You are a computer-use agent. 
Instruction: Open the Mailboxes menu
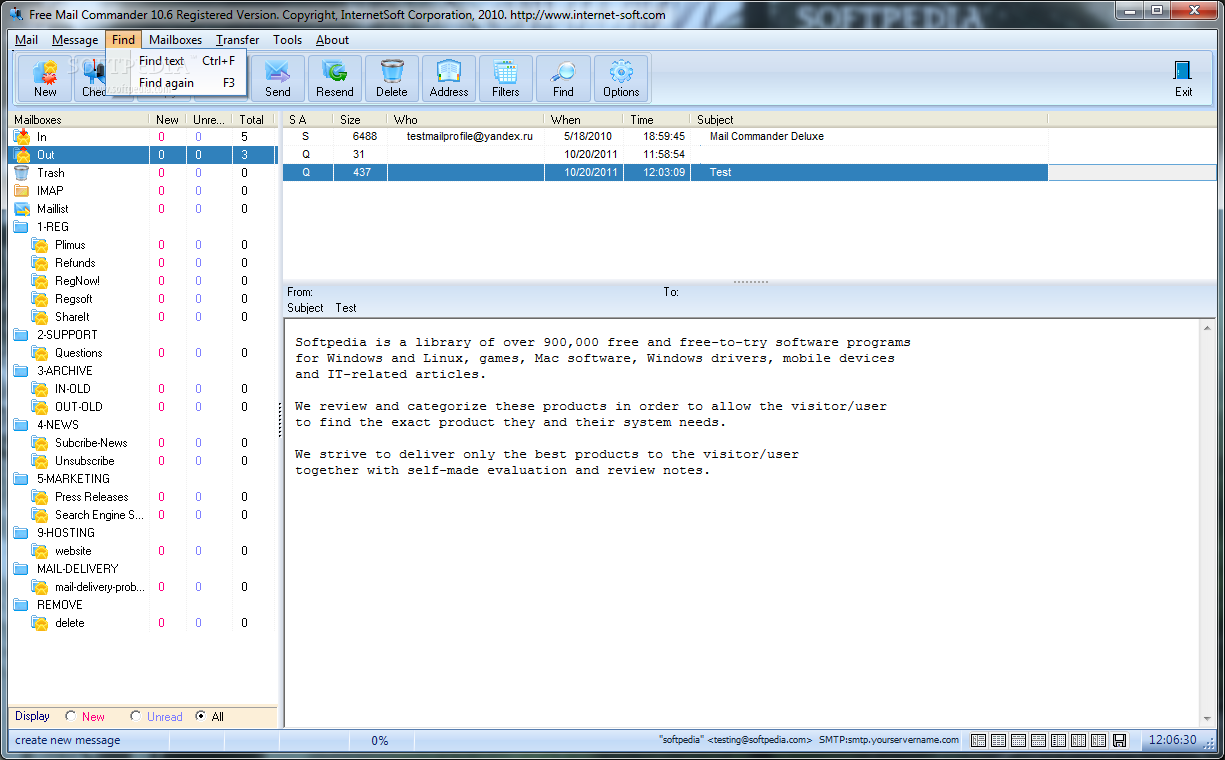[175, 40]
